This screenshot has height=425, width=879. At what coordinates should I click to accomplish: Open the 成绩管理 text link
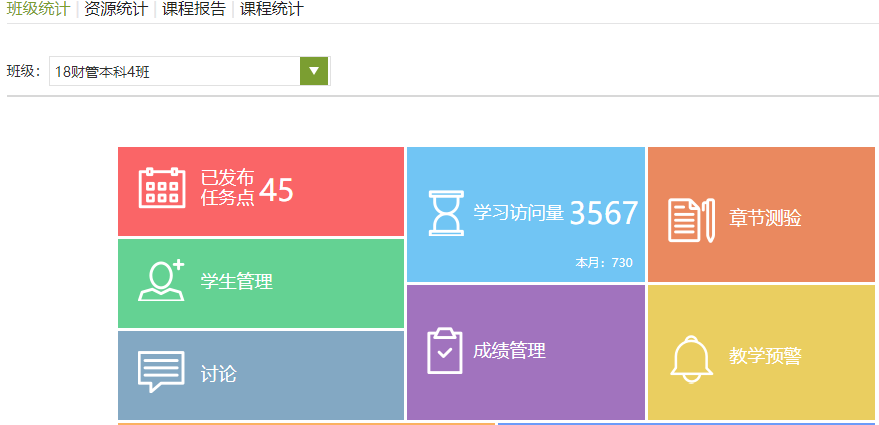(509, 351)
